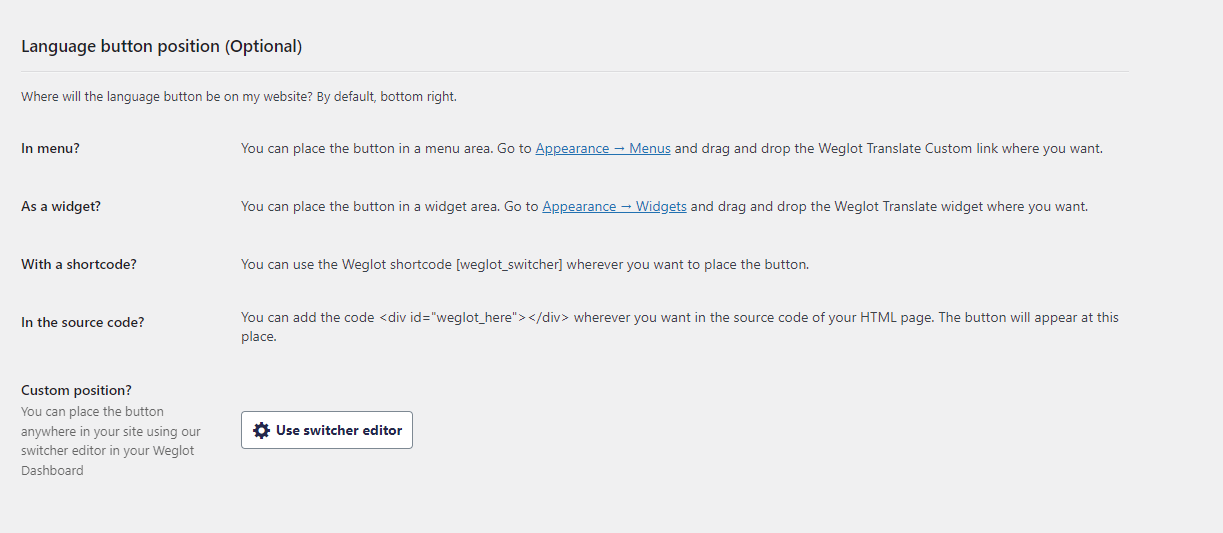Click the "Custom position?" label
Screen dimensions: 1223x533
76,390
